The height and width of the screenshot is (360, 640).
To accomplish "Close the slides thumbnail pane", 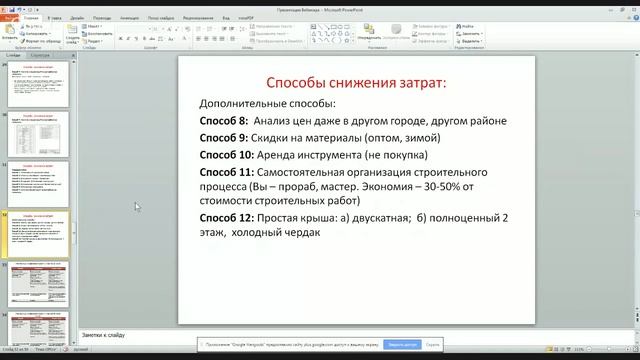I will [73, 55].
